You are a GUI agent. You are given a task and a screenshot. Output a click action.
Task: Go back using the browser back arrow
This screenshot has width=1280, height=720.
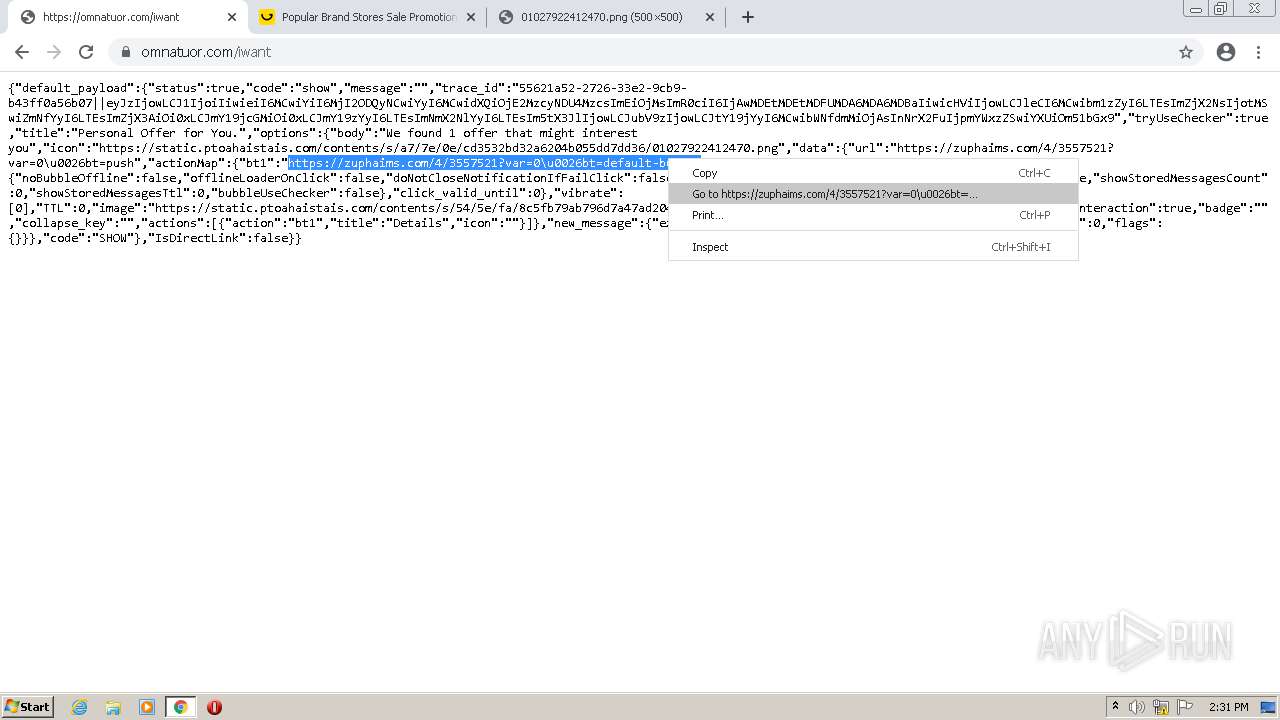point(22,52)
